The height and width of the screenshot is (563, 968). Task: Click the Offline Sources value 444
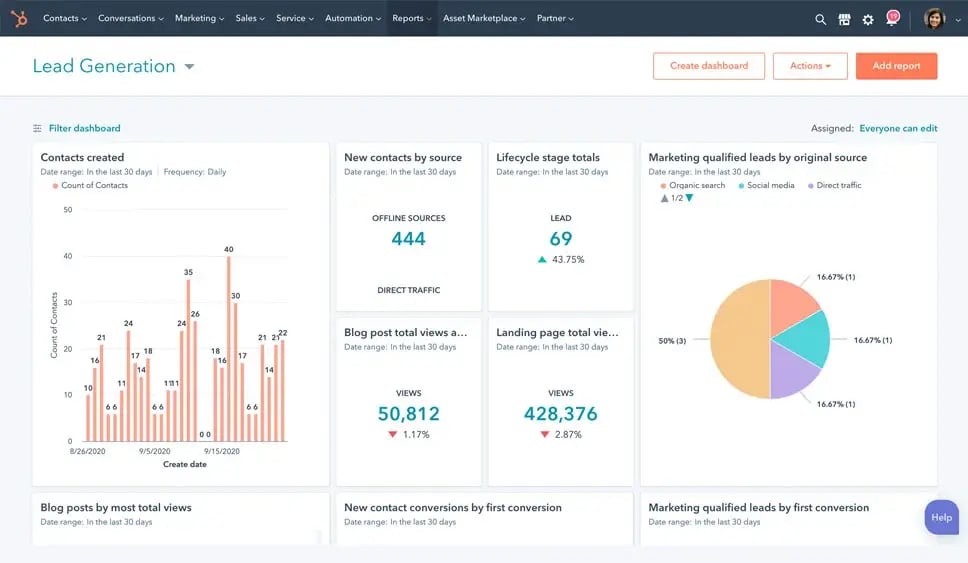409,239
